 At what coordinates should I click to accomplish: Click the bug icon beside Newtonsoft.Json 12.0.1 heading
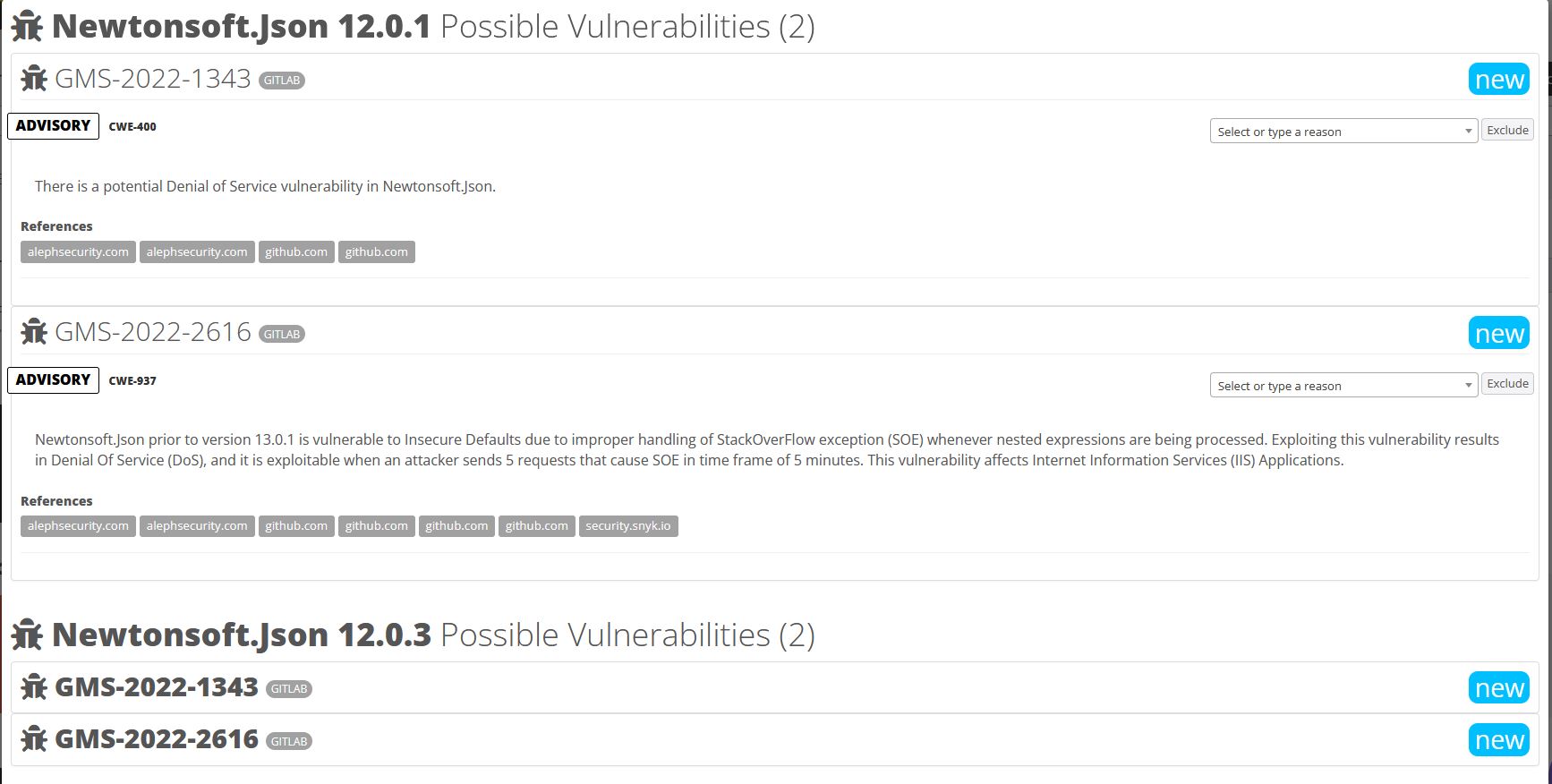coord(27,27)
